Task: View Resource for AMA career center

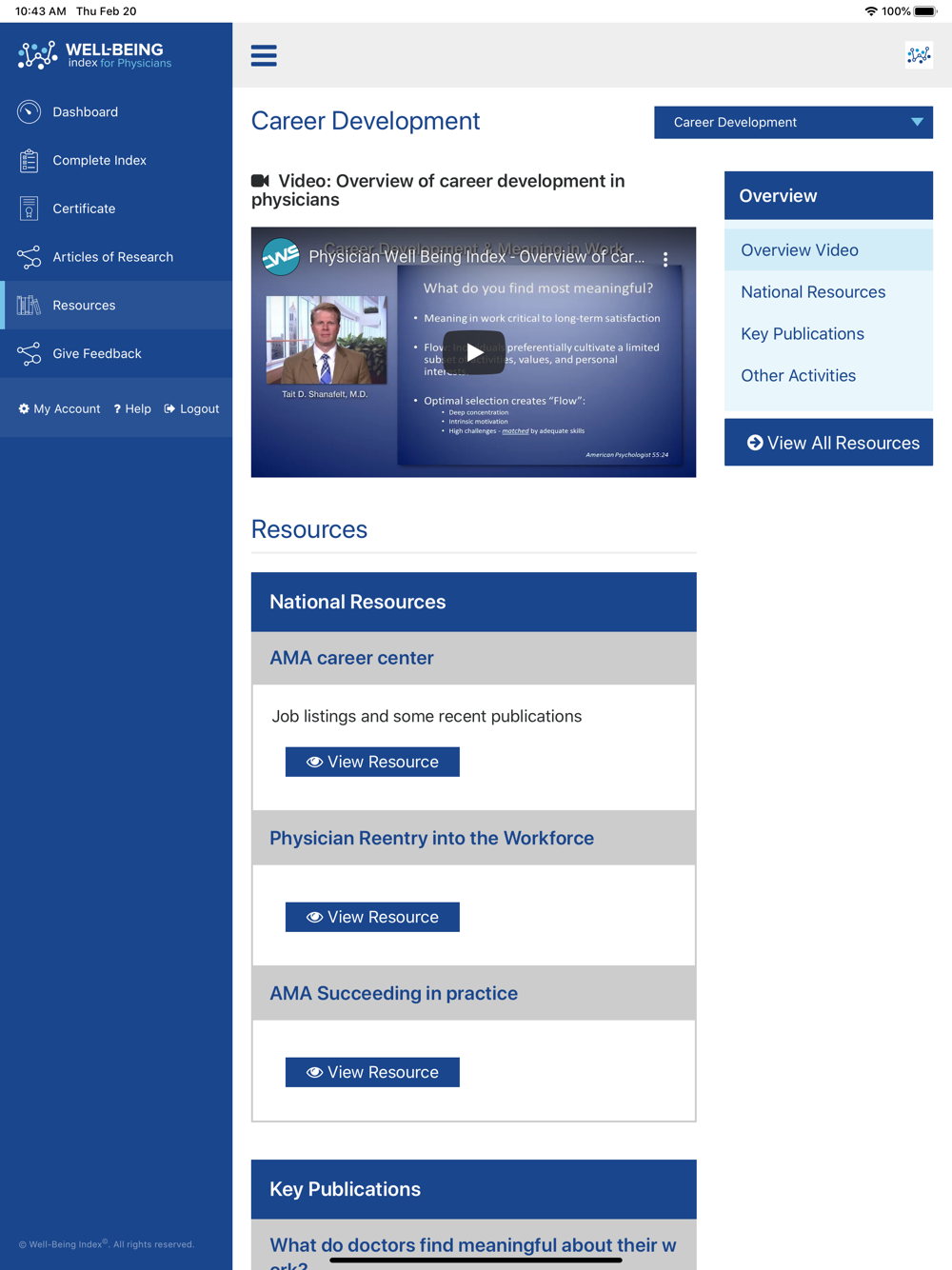Action: pos(372,762)
